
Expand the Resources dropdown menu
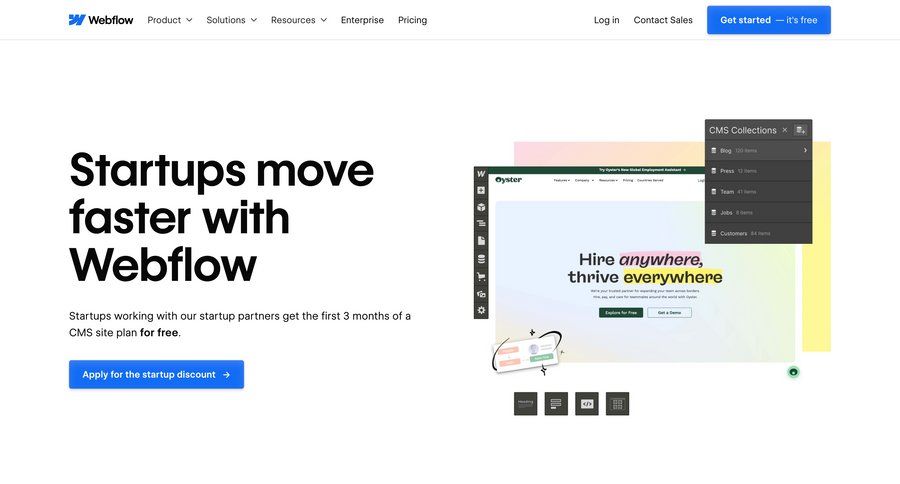299,20
